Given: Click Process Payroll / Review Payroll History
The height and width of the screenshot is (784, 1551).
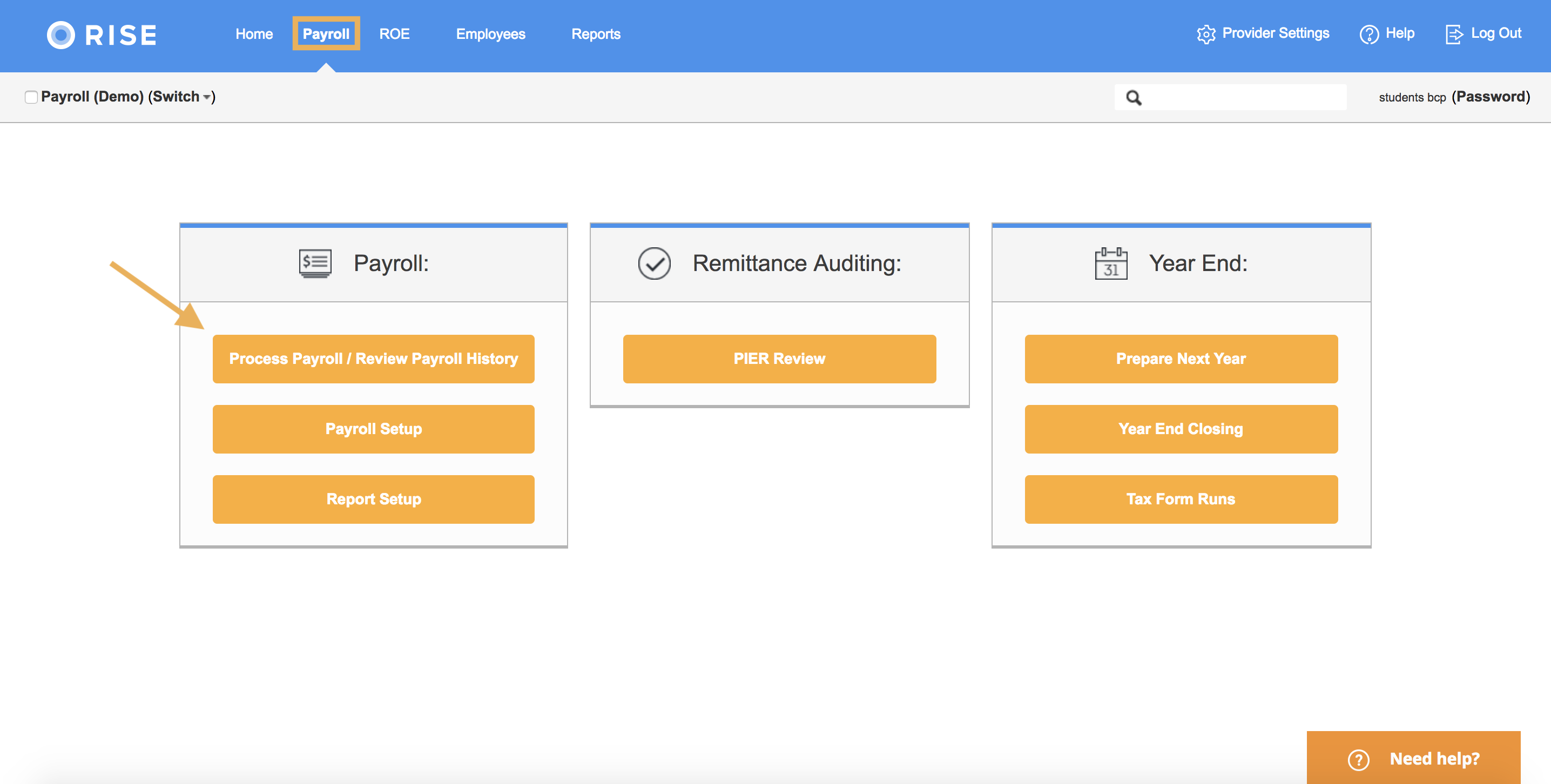Looking at the screenshot, I should 373,359.
